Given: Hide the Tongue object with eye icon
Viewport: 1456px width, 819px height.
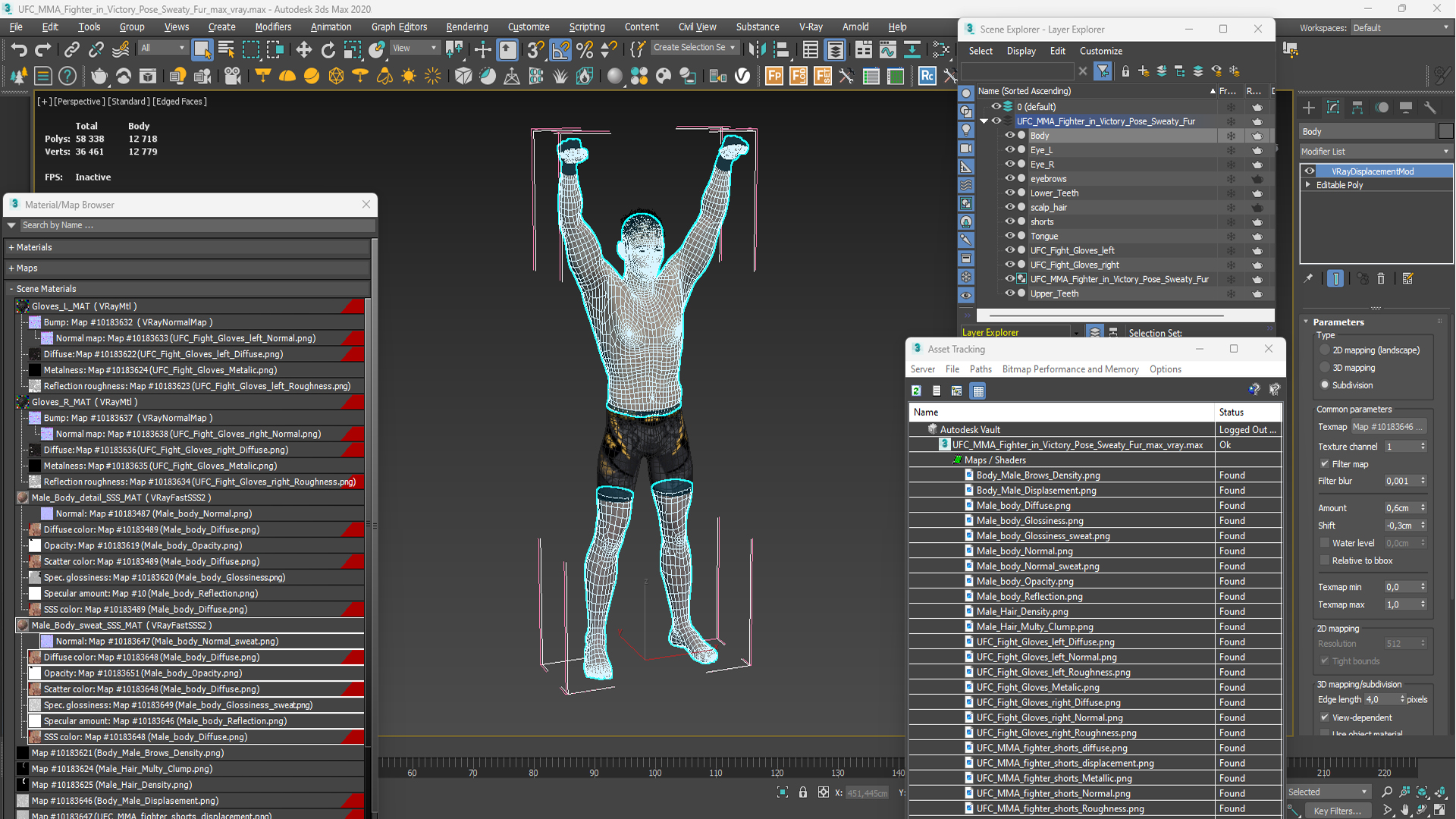Looking at the screenshot, I should click(1009, 236).
